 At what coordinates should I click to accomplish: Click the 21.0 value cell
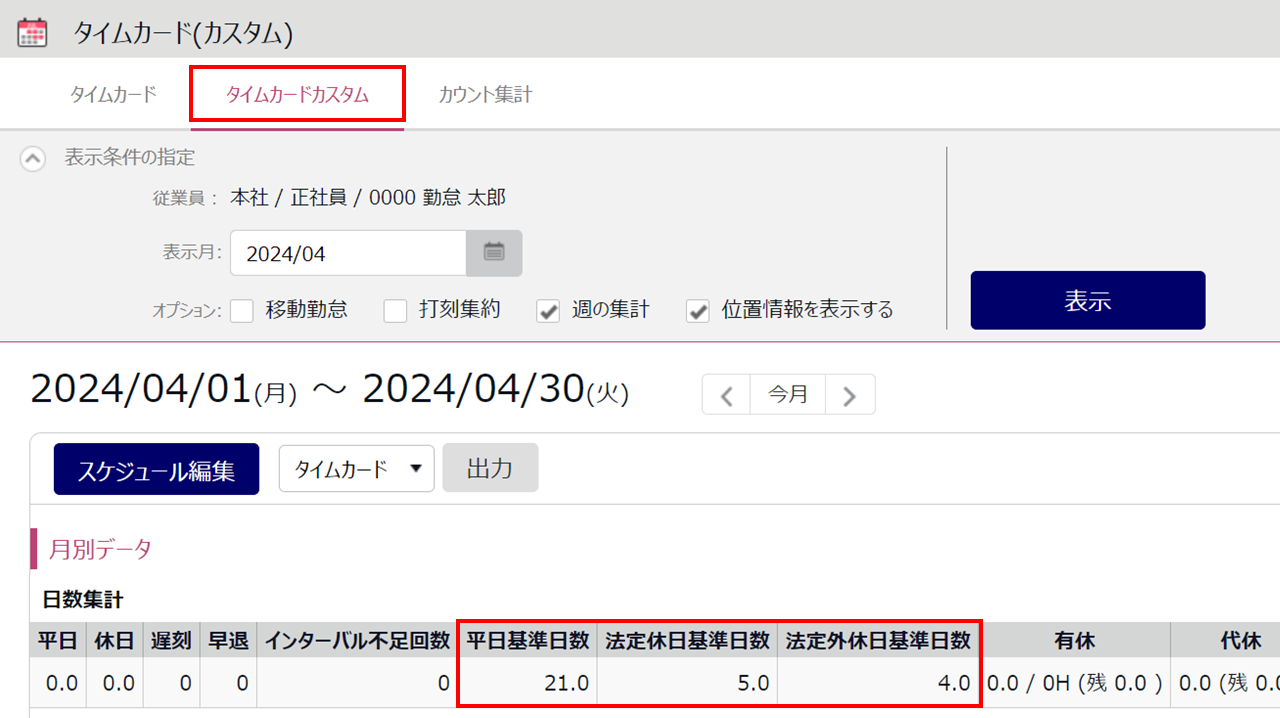(x=528, y=683)
